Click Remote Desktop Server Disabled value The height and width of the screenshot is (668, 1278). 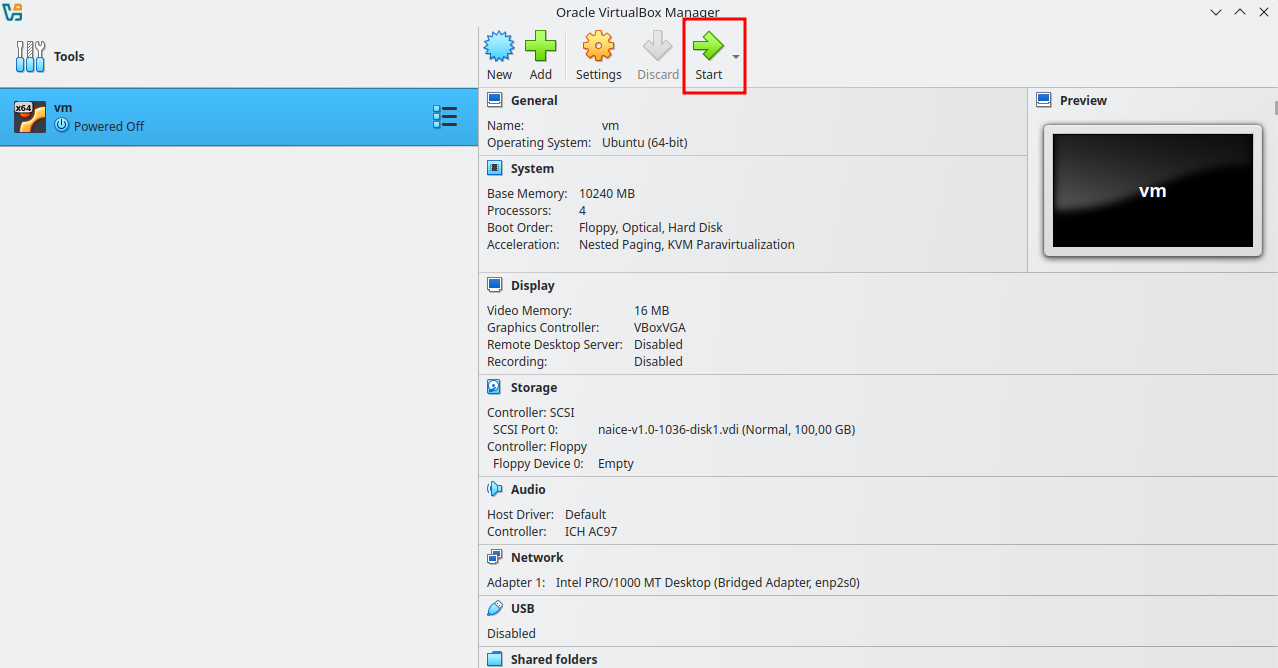[x=658, y=344]
